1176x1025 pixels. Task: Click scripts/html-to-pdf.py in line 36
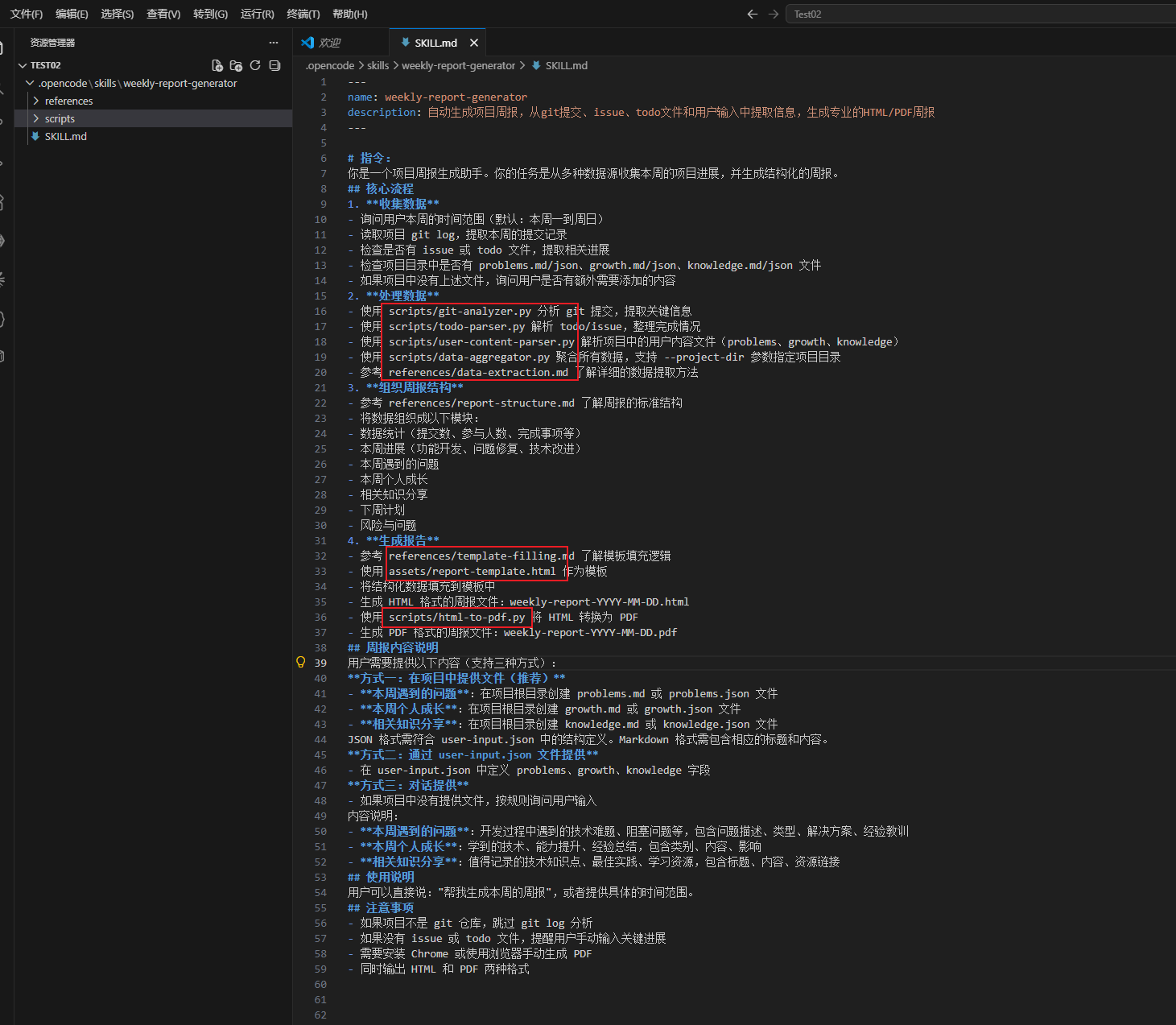click(456, 617)
